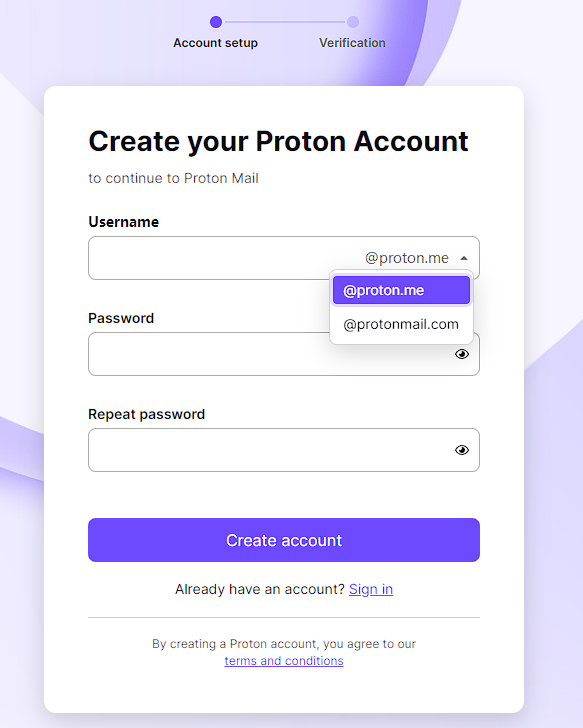Select the Verification step label
Screen dimensions: 583x728
coord(352,43)
